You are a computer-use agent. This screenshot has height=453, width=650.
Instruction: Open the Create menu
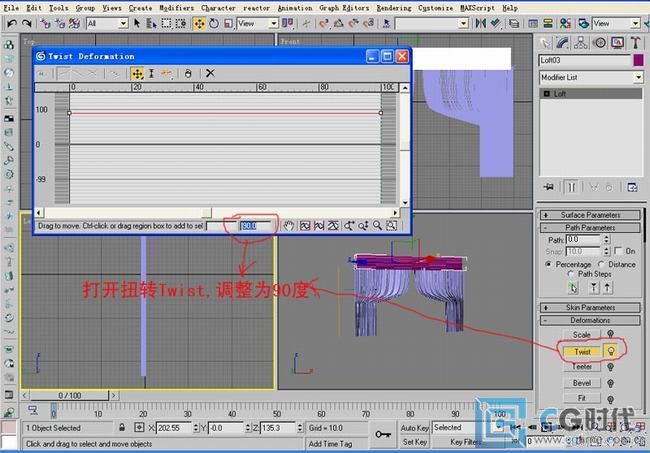click(x=140, y=8)
